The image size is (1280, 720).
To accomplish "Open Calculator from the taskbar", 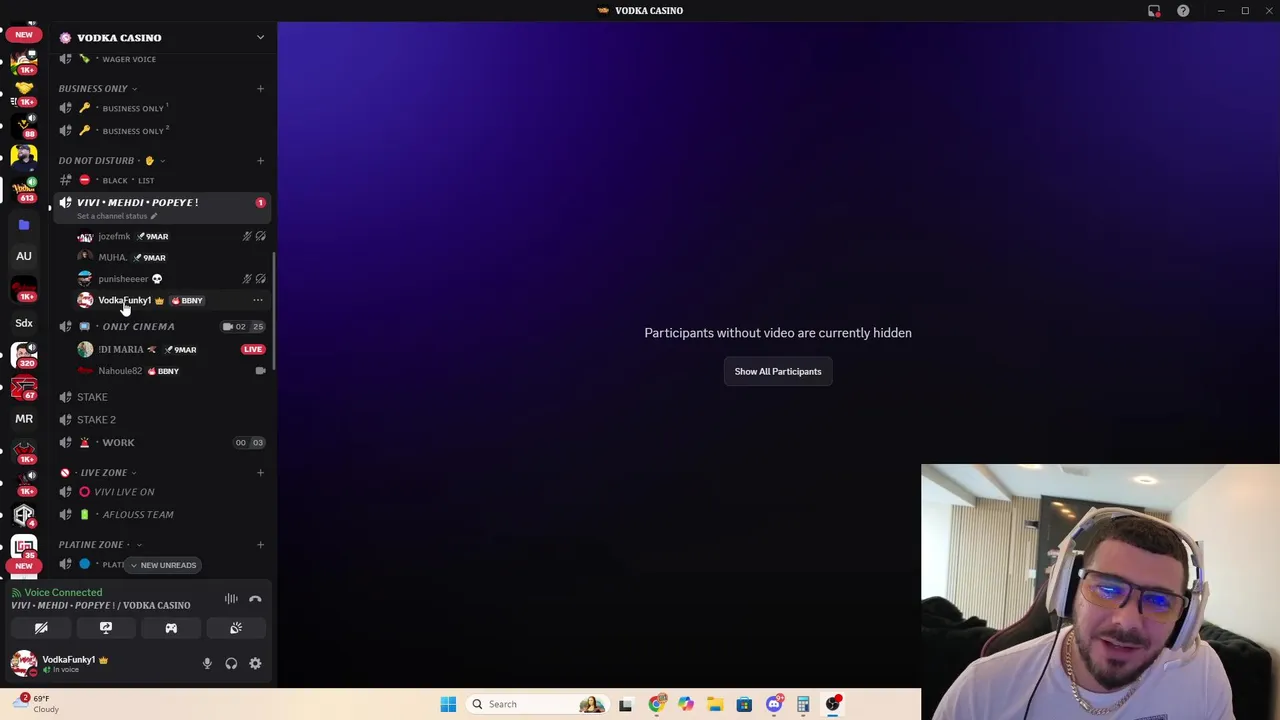I will point(803,704).
